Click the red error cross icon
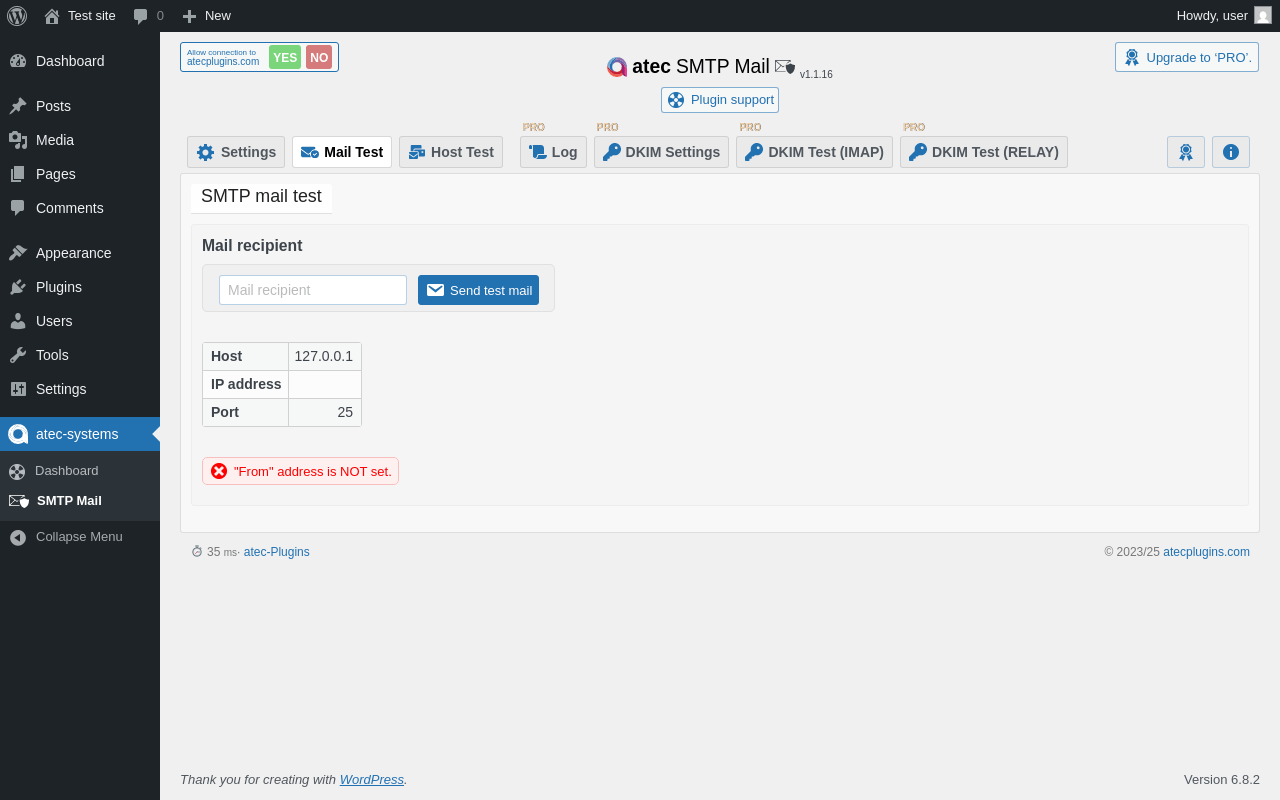 click(219, 471)
